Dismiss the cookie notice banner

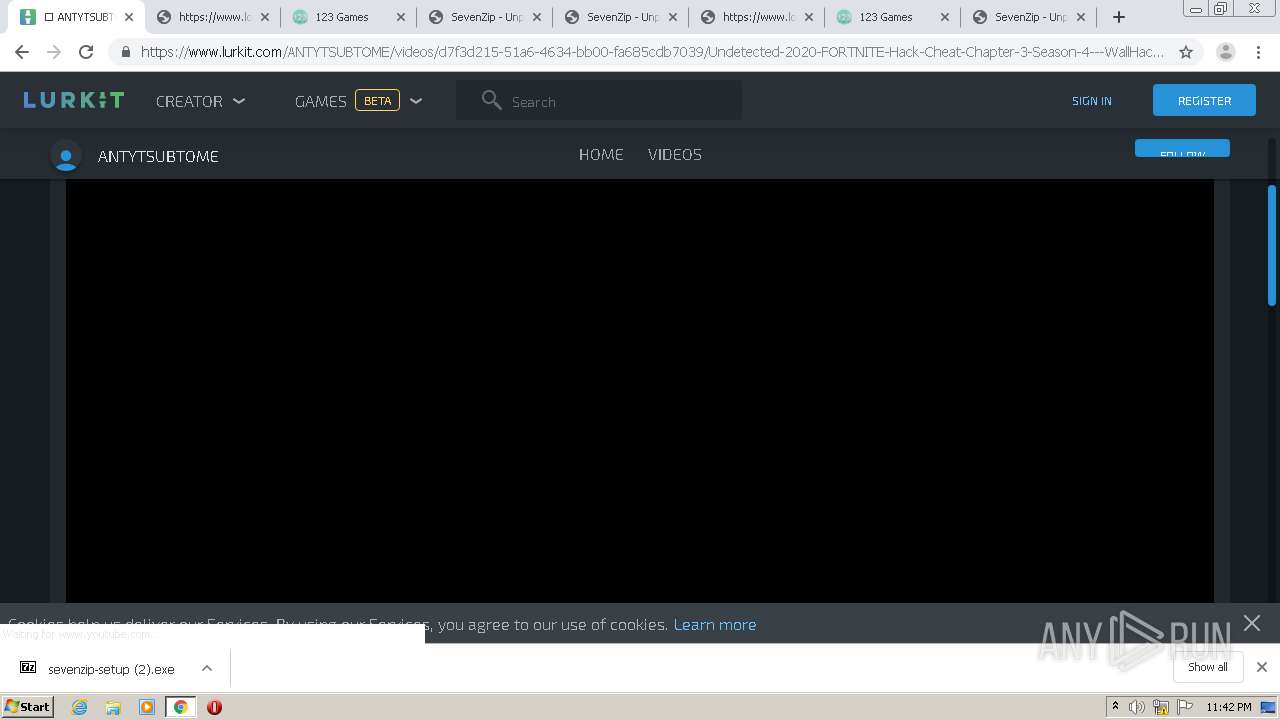pos(1252,623)
